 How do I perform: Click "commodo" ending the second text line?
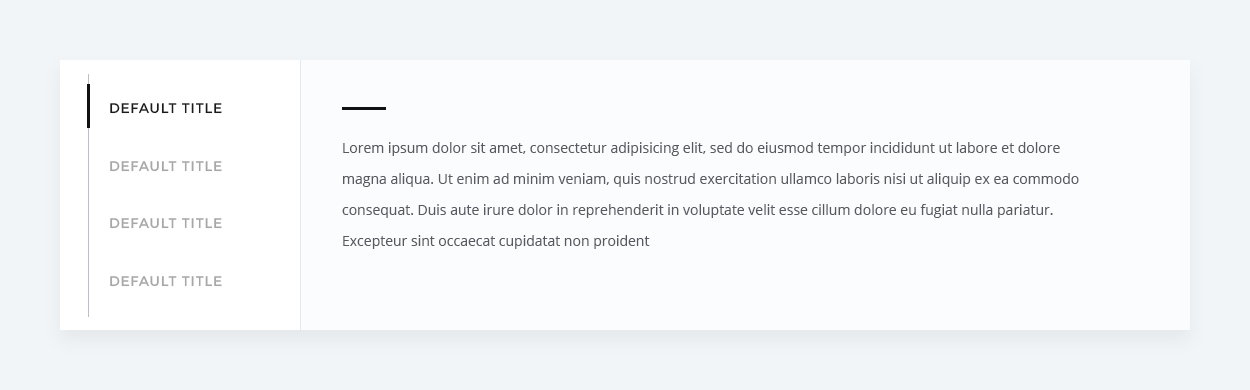click(1046, 179)
